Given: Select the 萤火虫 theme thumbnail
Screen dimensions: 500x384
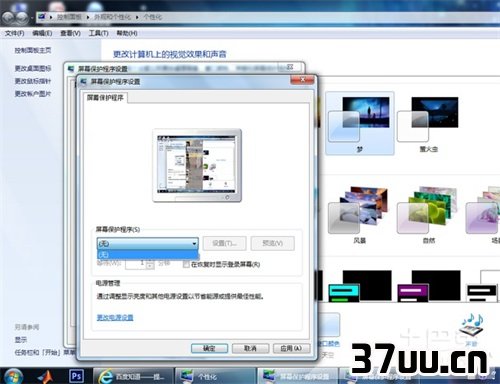Looking at the screenshot, I should coord(428,123).
